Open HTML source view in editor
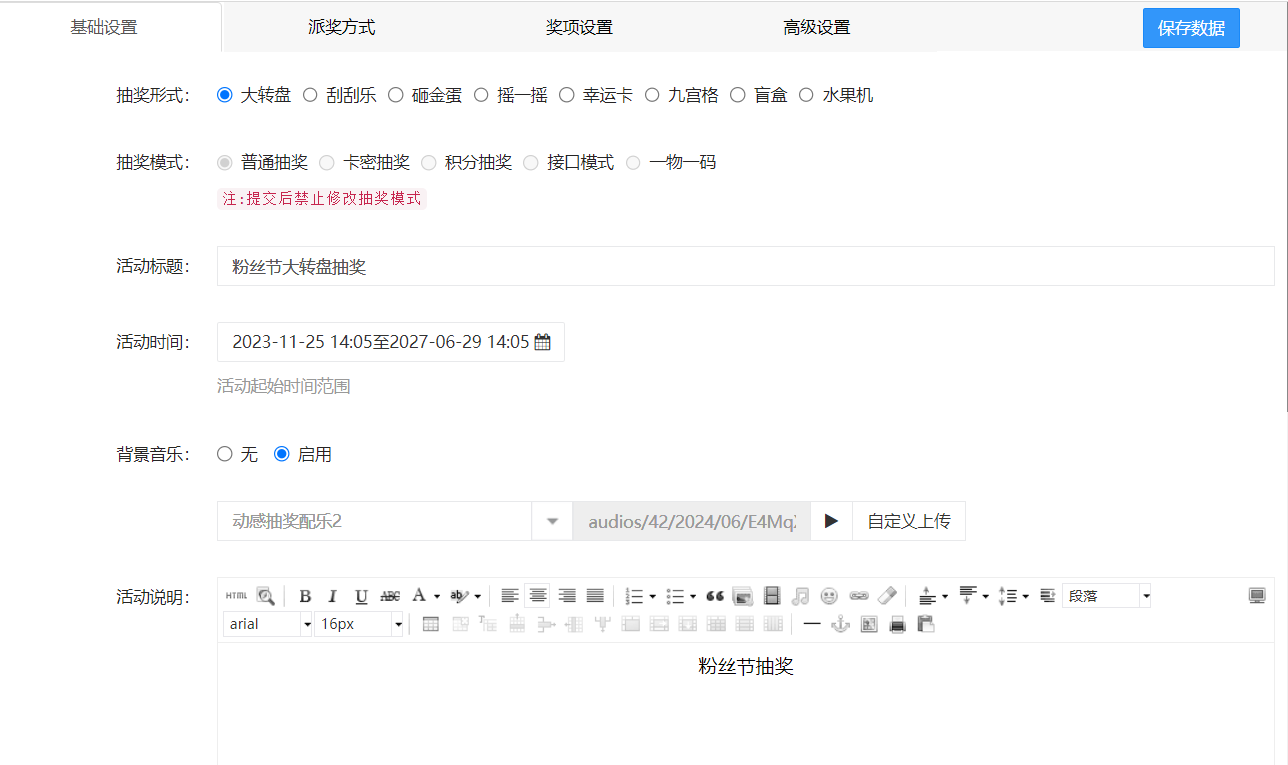This screenshot has height=765, width=1288. pos(236,596)
